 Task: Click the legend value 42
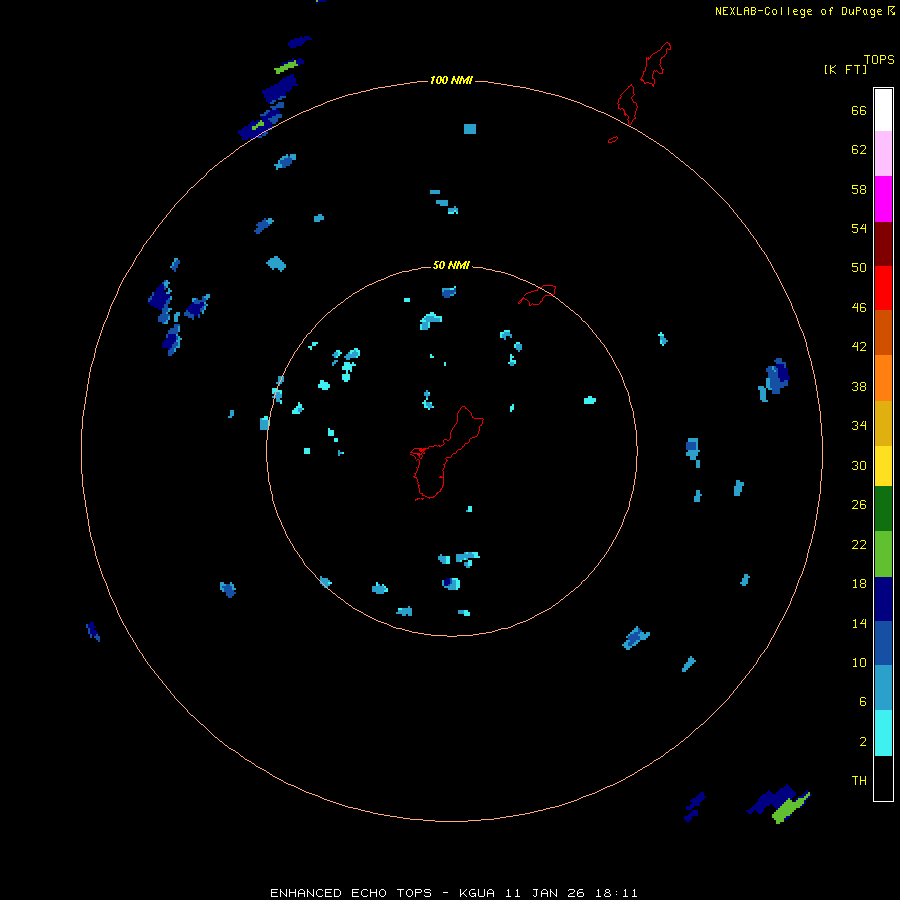(859, 347)
